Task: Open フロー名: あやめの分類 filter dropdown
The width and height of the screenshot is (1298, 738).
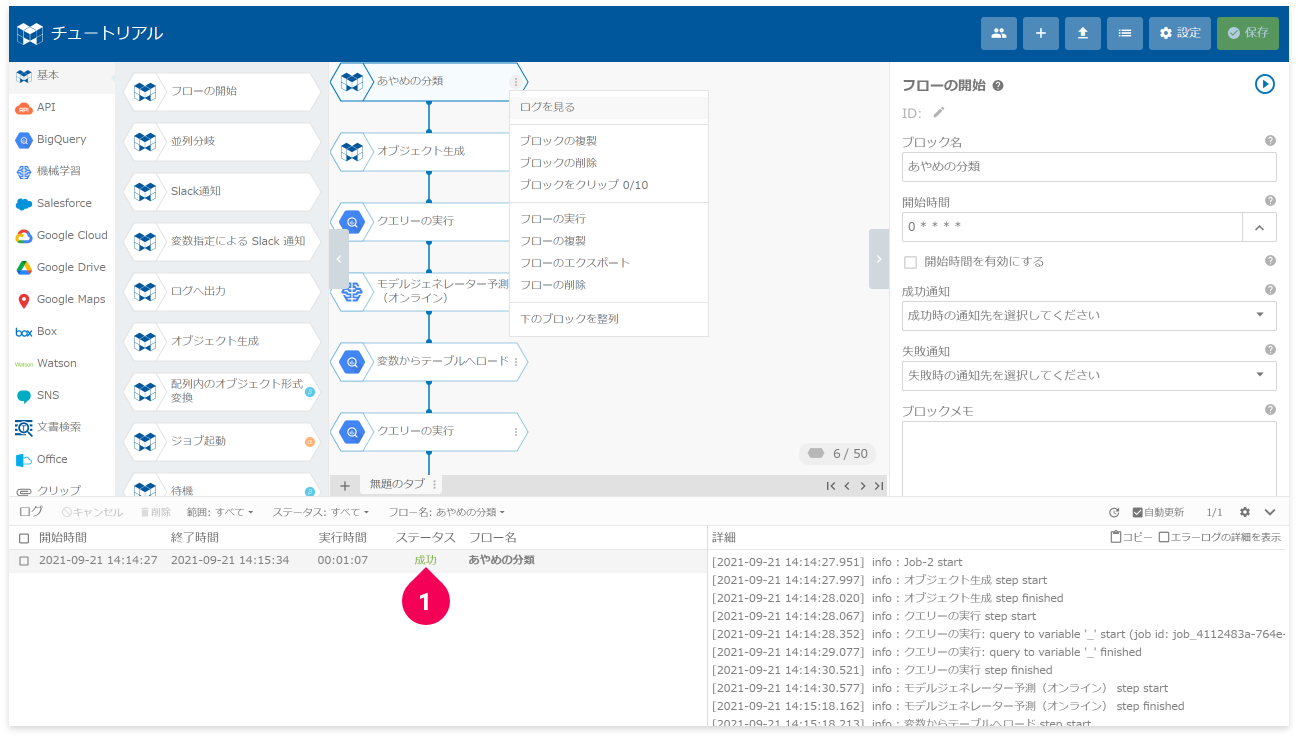Action: point(446,512)
